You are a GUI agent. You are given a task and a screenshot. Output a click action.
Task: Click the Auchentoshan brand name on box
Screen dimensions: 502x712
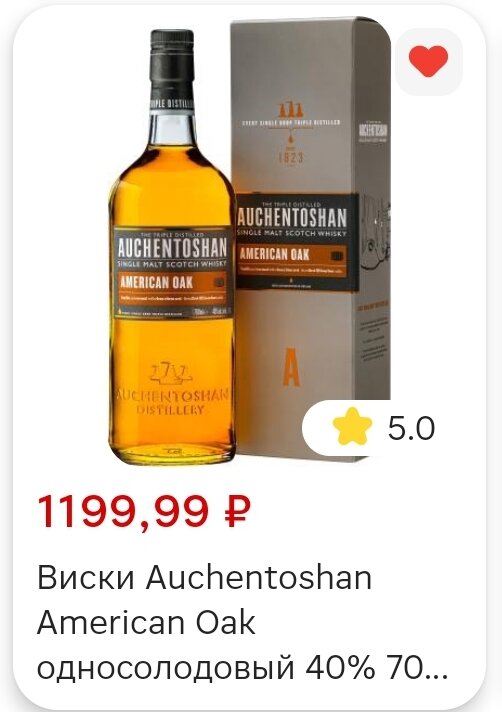pyautogui.click(x=293, y=218)
